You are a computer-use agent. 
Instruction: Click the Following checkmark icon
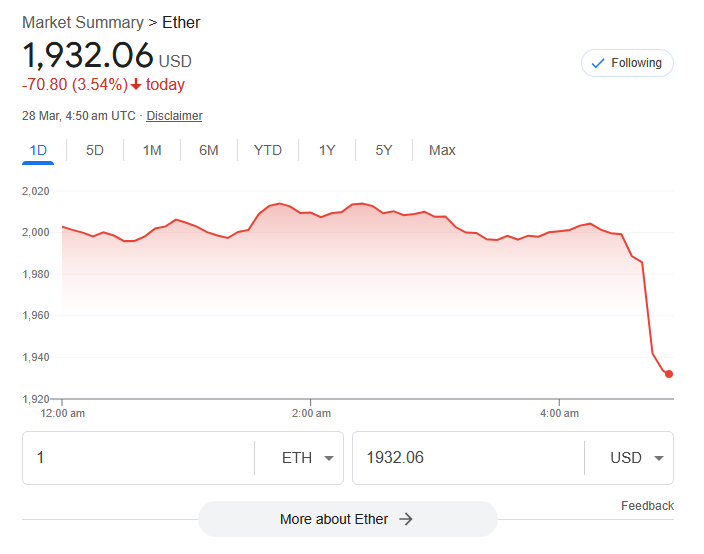tap(598, 63)
